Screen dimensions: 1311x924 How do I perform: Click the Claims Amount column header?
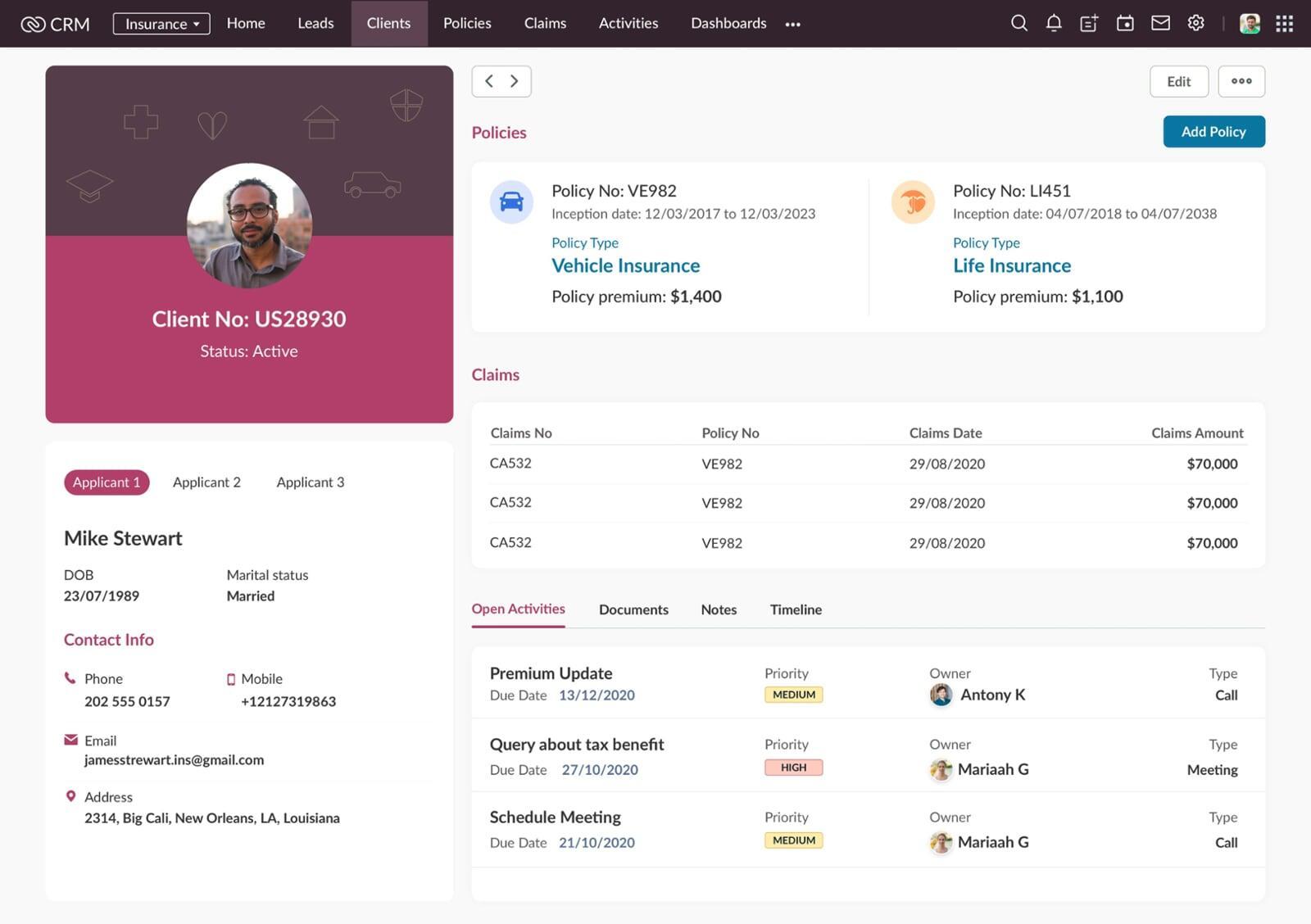[1197, 433]
